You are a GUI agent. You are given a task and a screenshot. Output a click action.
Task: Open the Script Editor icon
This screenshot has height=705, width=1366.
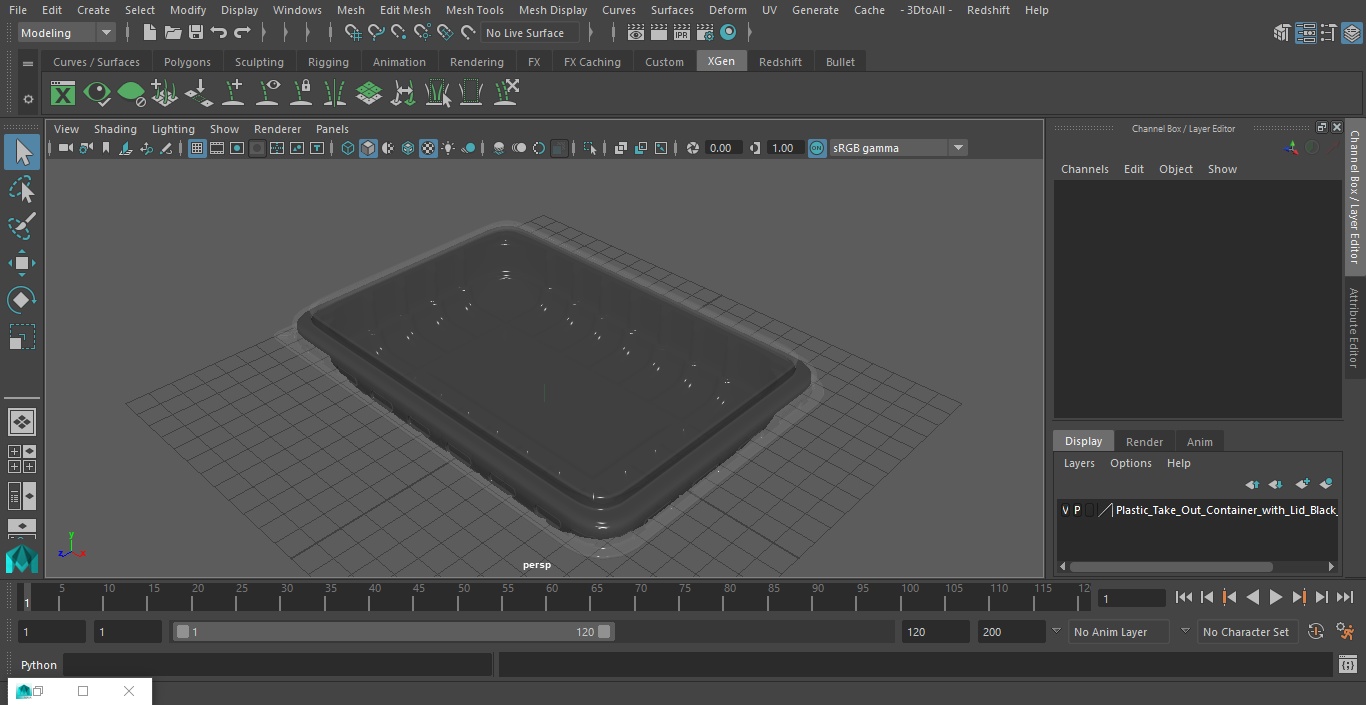[1347, 665]
